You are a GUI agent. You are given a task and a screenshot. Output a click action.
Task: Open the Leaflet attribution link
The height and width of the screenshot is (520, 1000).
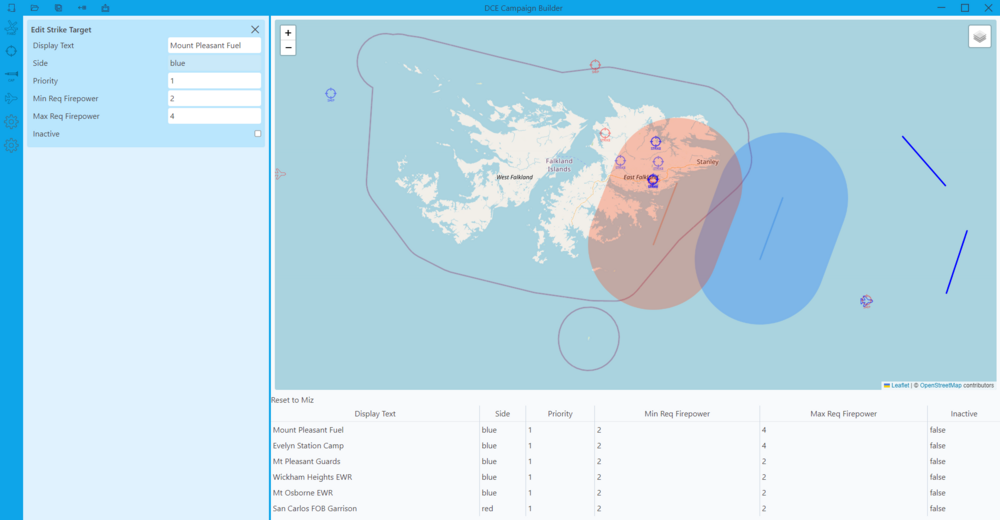[x=900, y=385]
